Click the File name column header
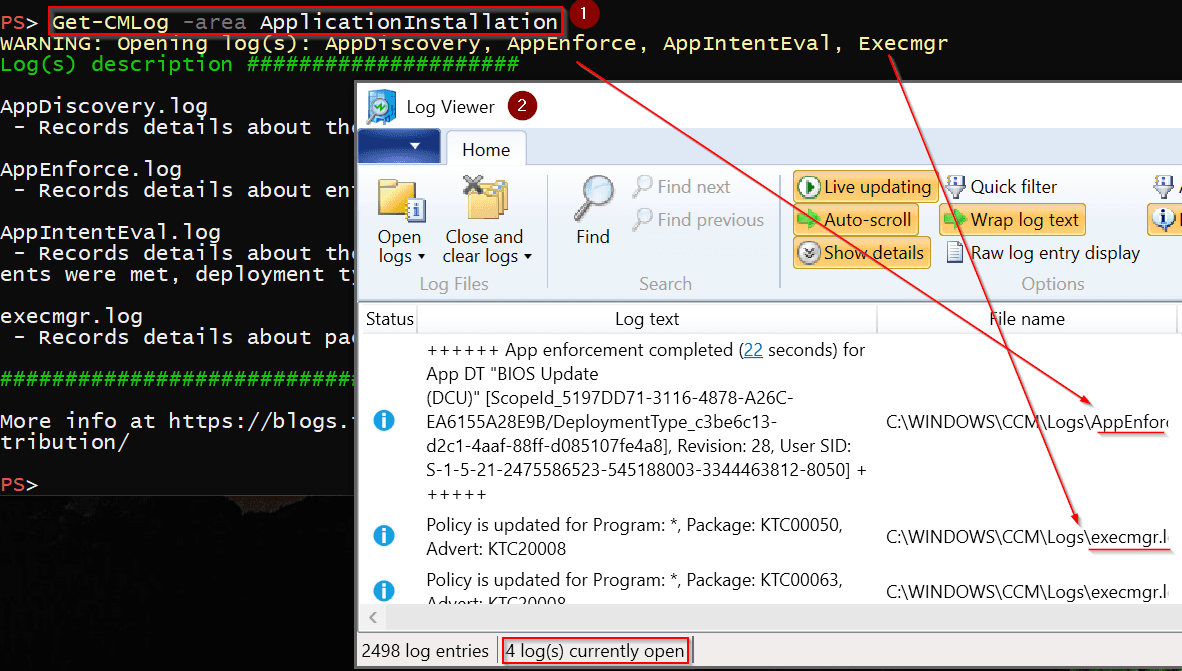Image resolution: width=1182 pixels, height=671 pixels. pos(1027,319)
